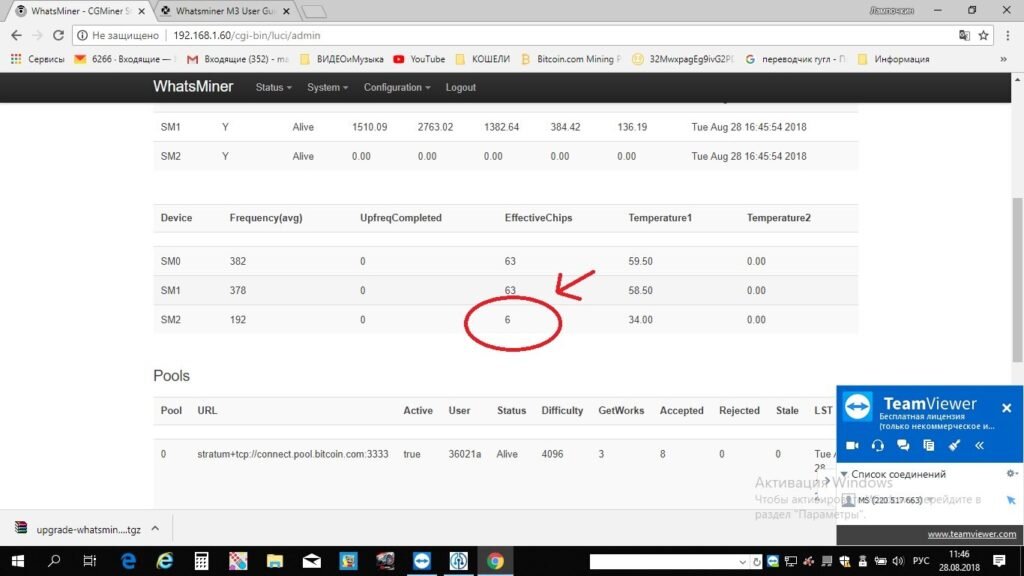Open the clock showing 11:46
The width and height of the screenshot is (1024, 576).
959,561
